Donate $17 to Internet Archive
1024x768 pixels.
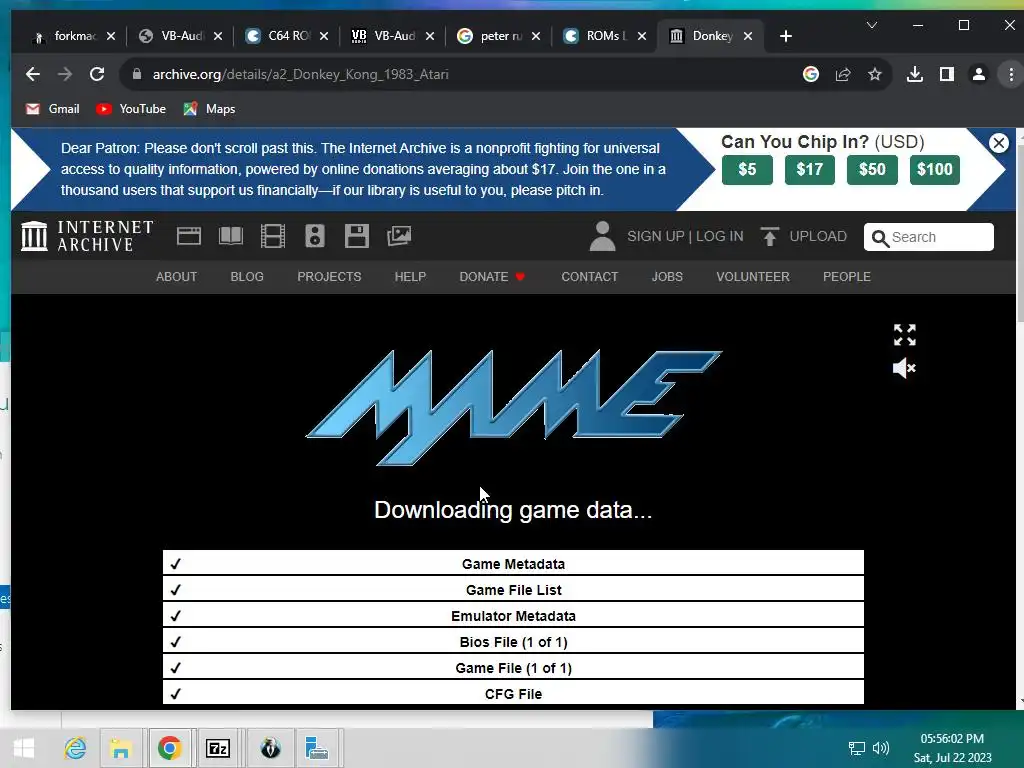click(810, 170)
